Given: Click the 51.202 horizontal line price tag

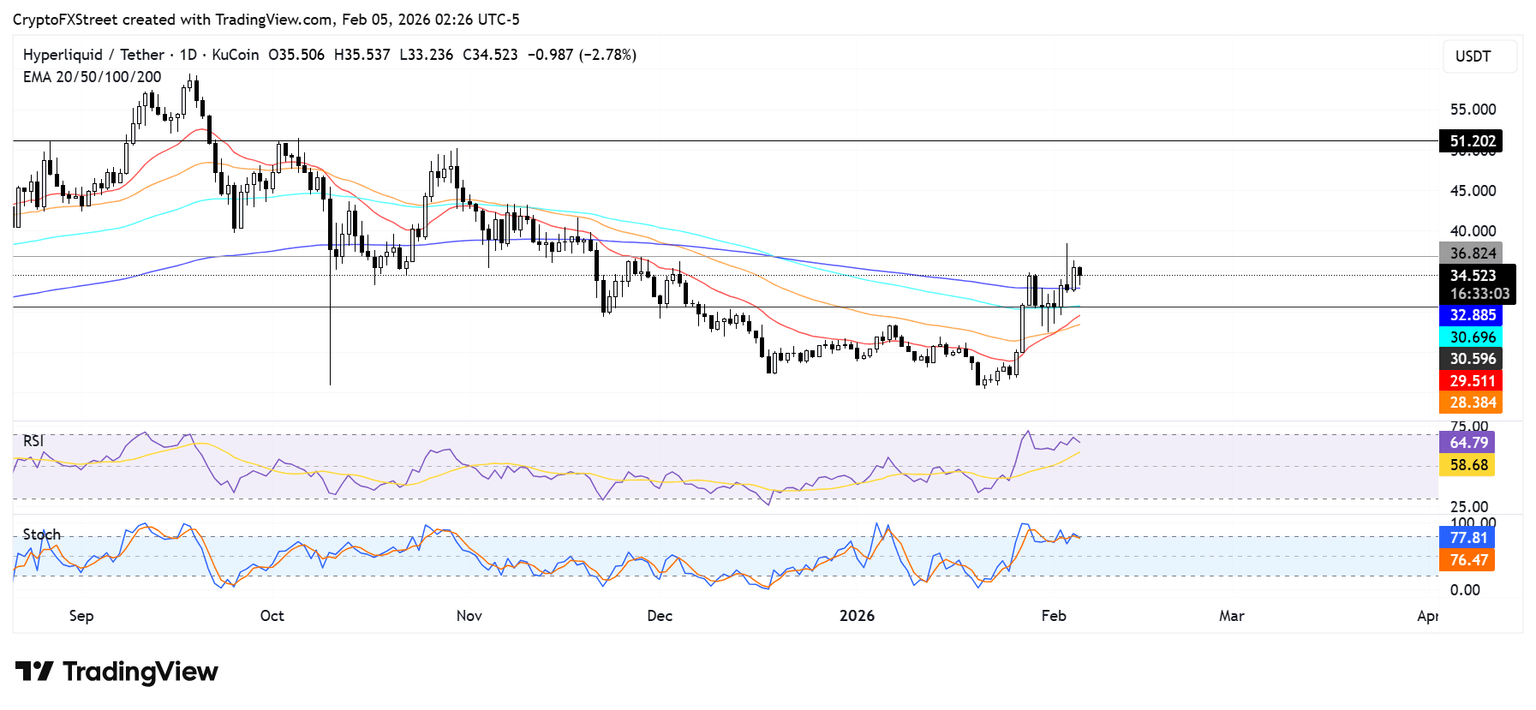Looking at the screenshot, I should tap(1467, 142).
